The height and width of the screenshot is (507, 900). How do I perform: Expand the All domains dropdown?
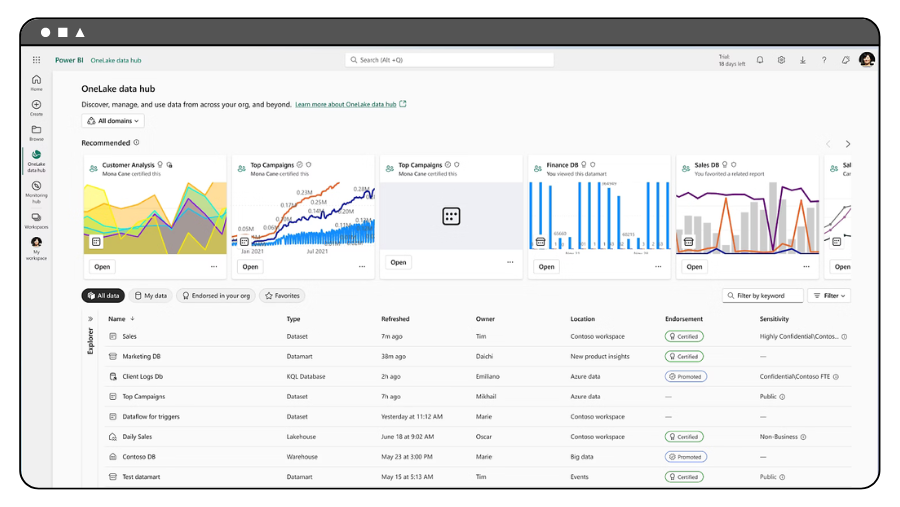[113, 121]
